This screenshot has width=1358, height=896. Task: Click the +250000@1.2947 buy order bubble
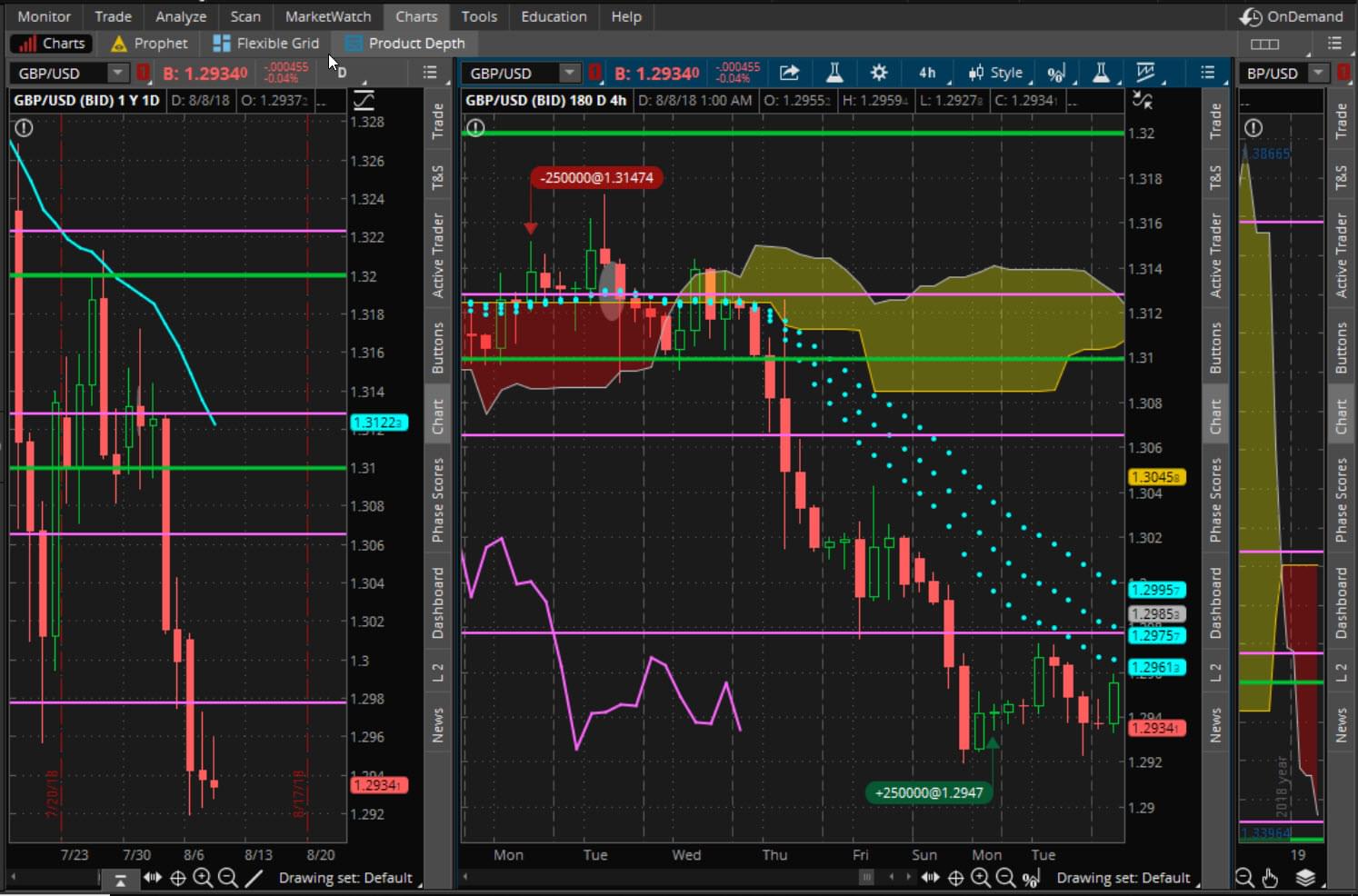point(929,792)
